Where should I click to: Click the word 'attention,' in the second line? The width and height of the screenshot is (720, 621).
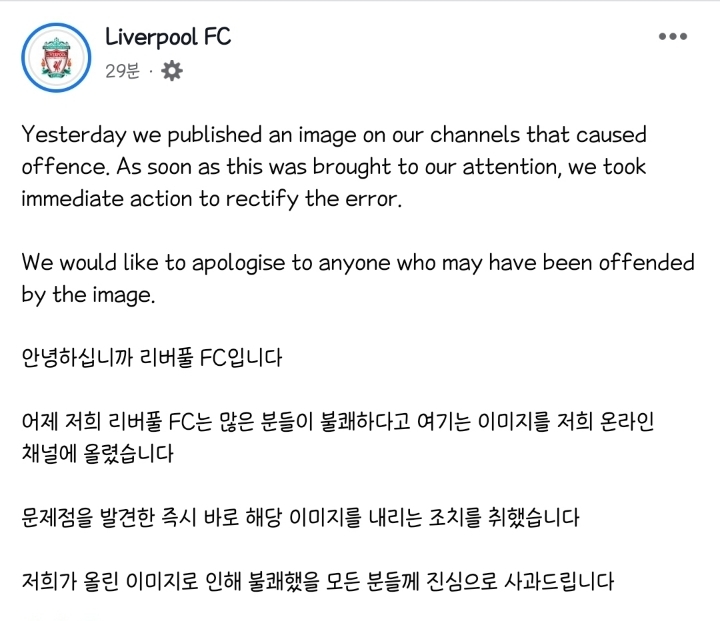[512, 167]
